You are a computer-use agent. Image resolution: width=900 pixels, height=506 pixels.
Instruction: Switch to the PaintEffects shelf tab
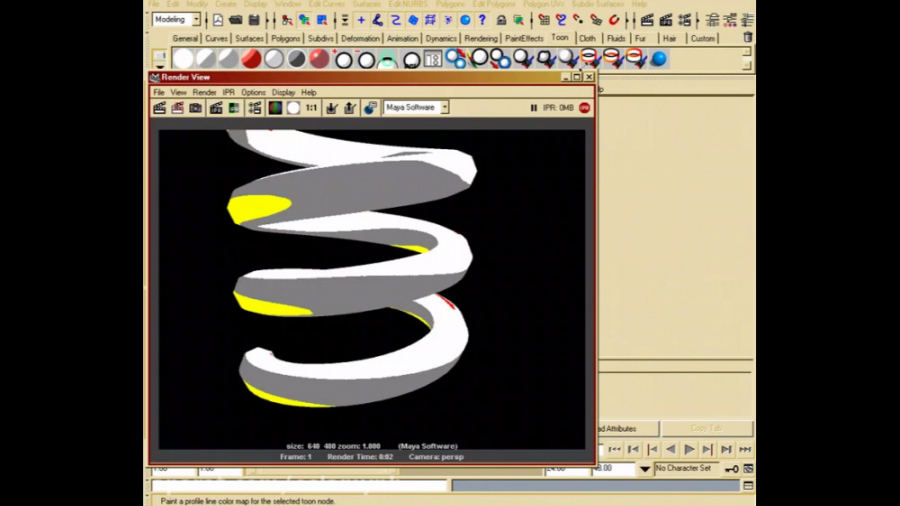[x=524, y=39]
